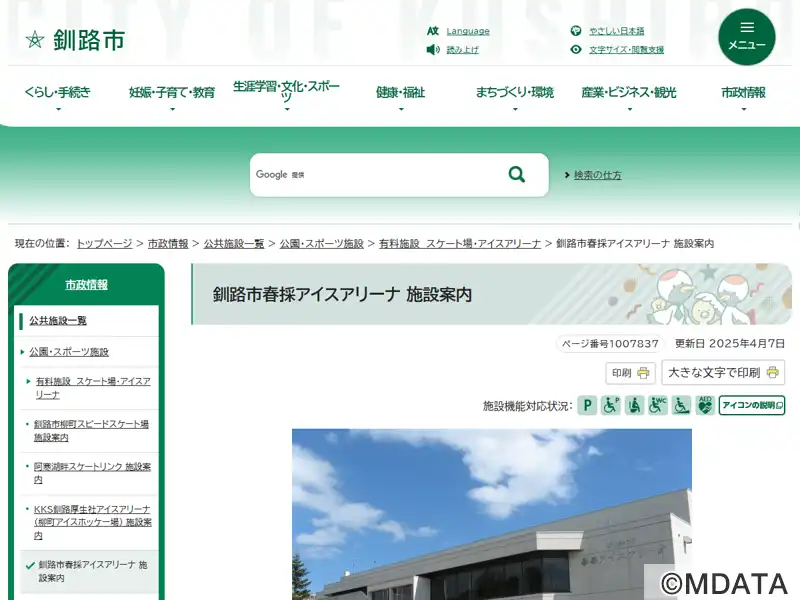Screen dimensions: 800x600
Task: Go to トップページ in the breadcrumb
Action: [x=104, y=243]
